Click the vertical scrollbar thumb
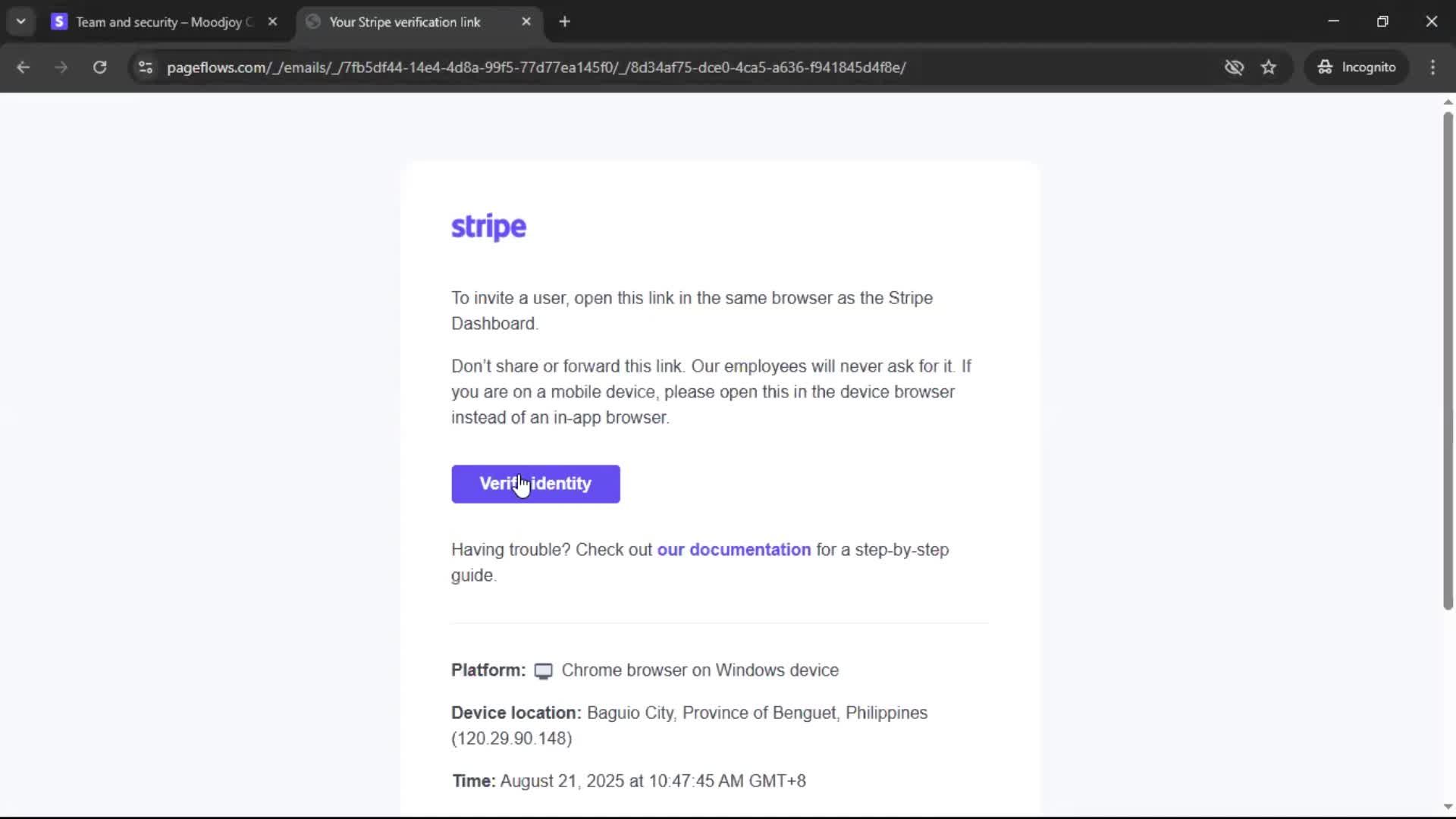 [x=1447, y=360]
